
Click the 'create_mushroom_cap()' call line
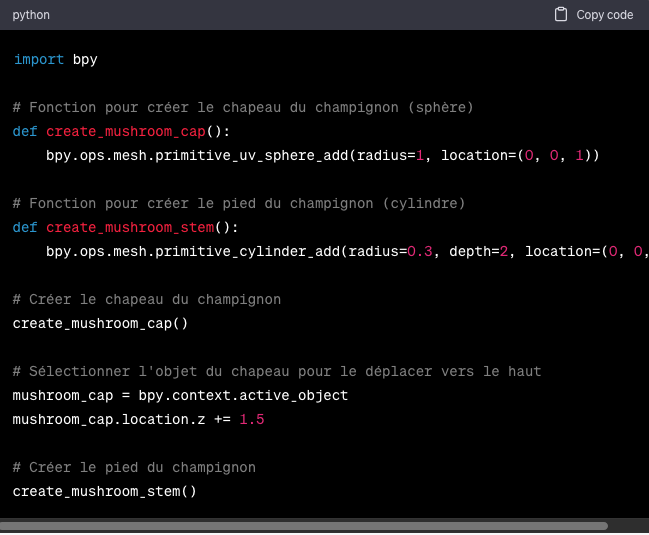(x=100, y=324)
